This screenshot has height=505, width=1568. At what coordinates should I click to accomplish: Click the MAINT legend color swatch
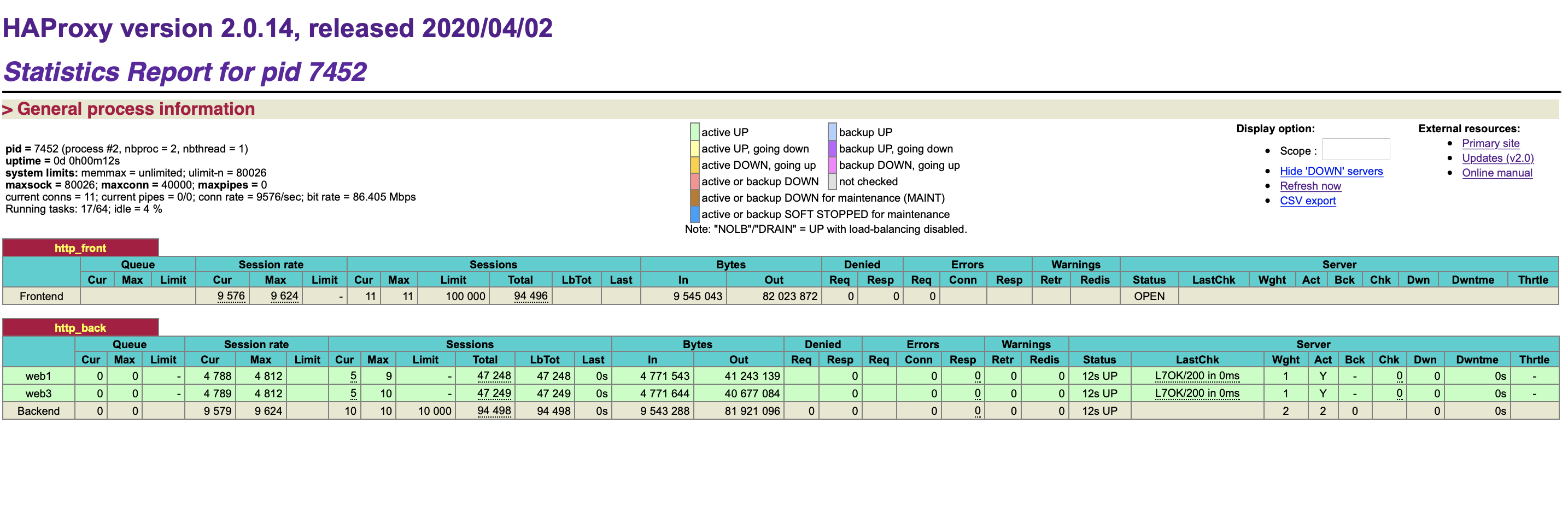pyautogui.click(x=694, y=198)
